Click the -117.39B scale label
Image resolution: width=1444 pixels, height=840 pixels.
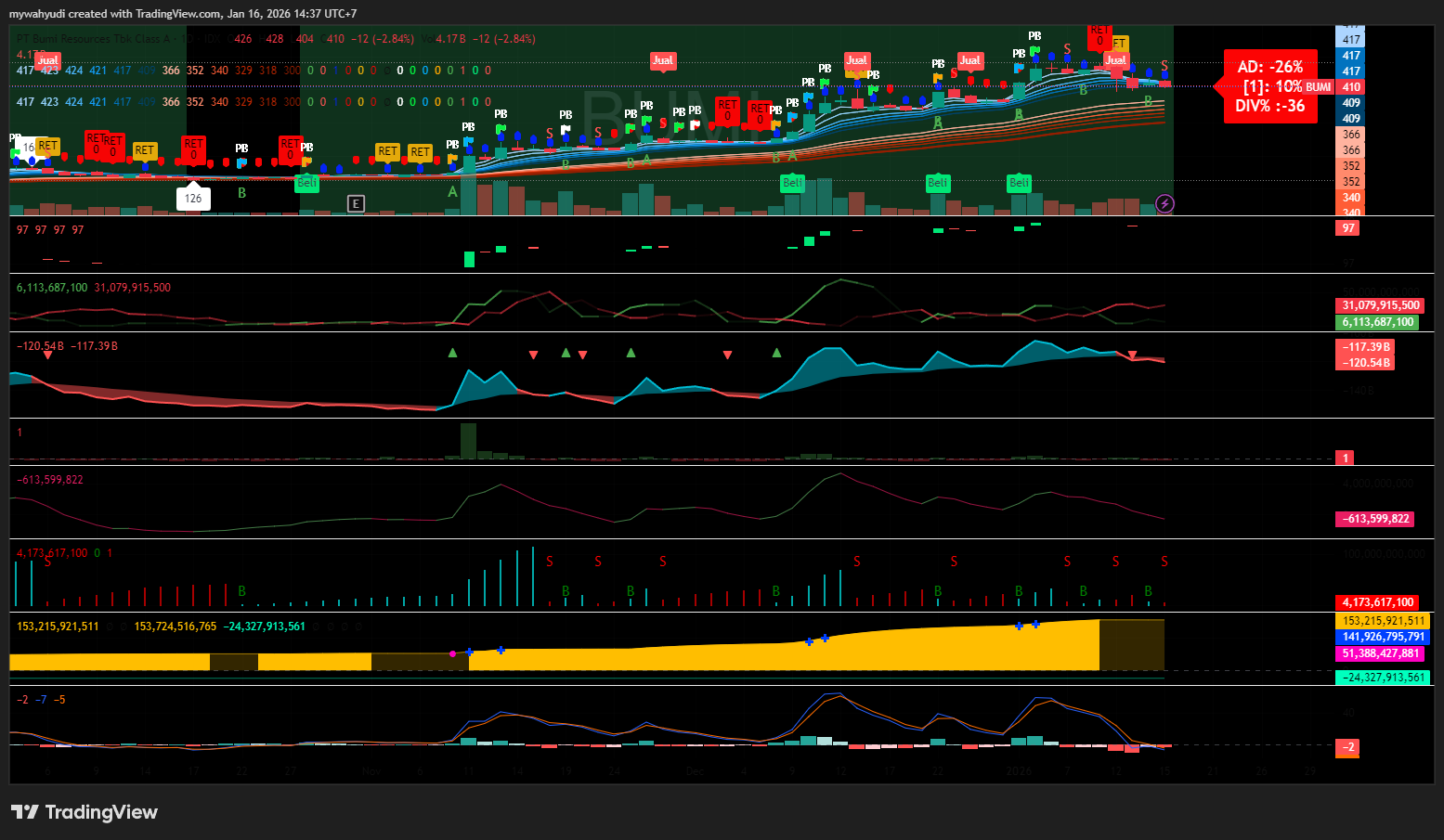coord(1364,347)
